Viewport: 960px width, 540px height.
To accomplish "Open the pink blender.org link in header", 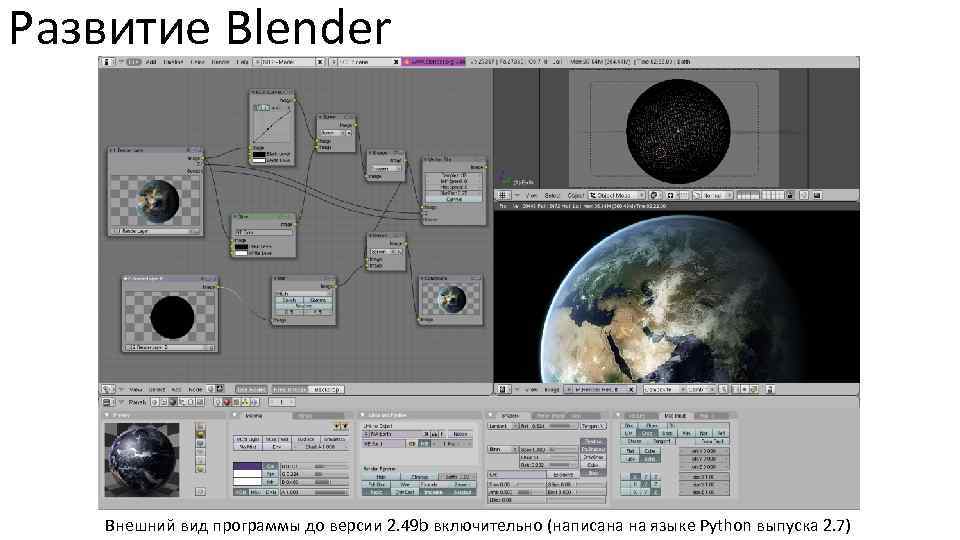I will 433,62.
